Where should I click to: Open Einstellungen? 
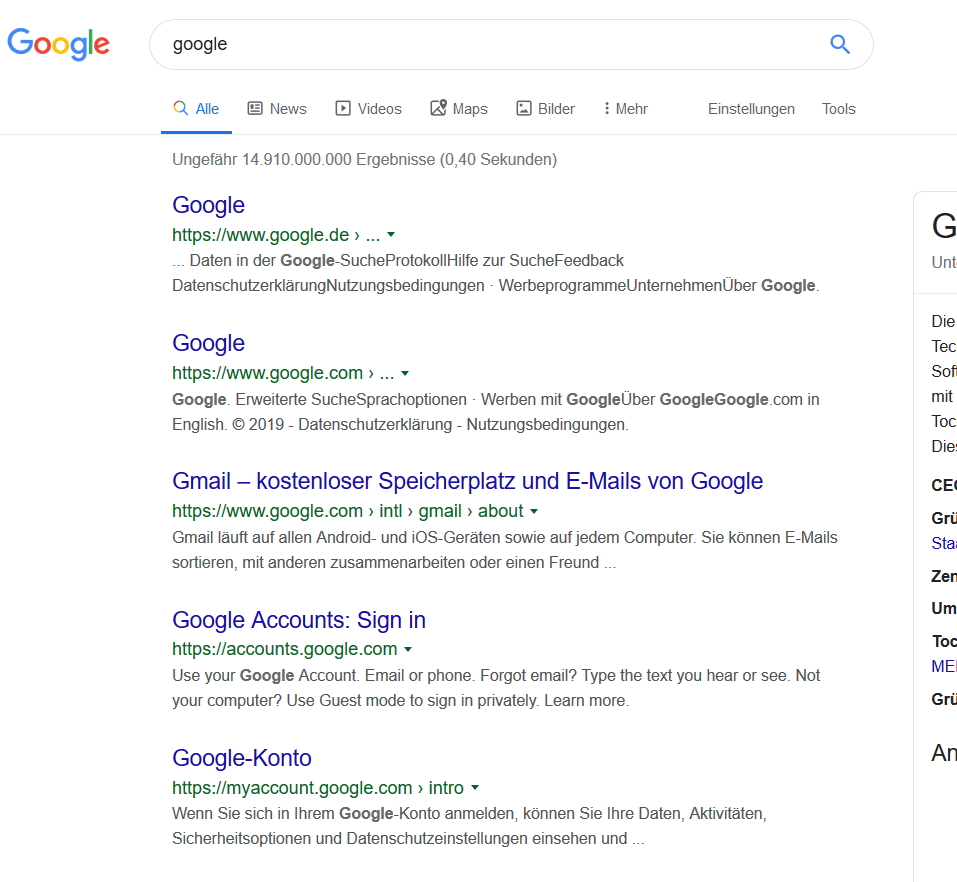tap(751, 109)
